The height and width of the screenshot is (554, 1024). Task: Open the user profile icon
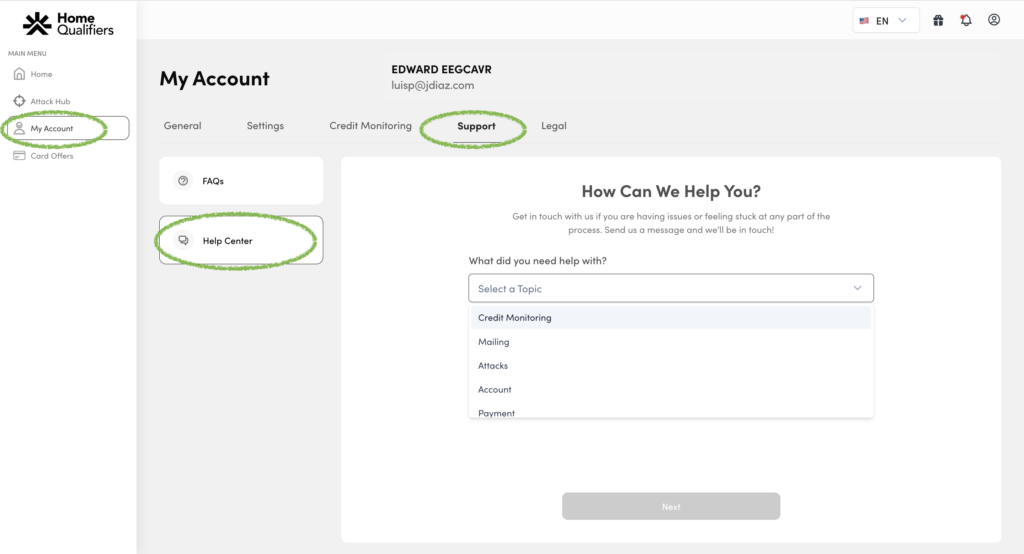tap(994, 20)
